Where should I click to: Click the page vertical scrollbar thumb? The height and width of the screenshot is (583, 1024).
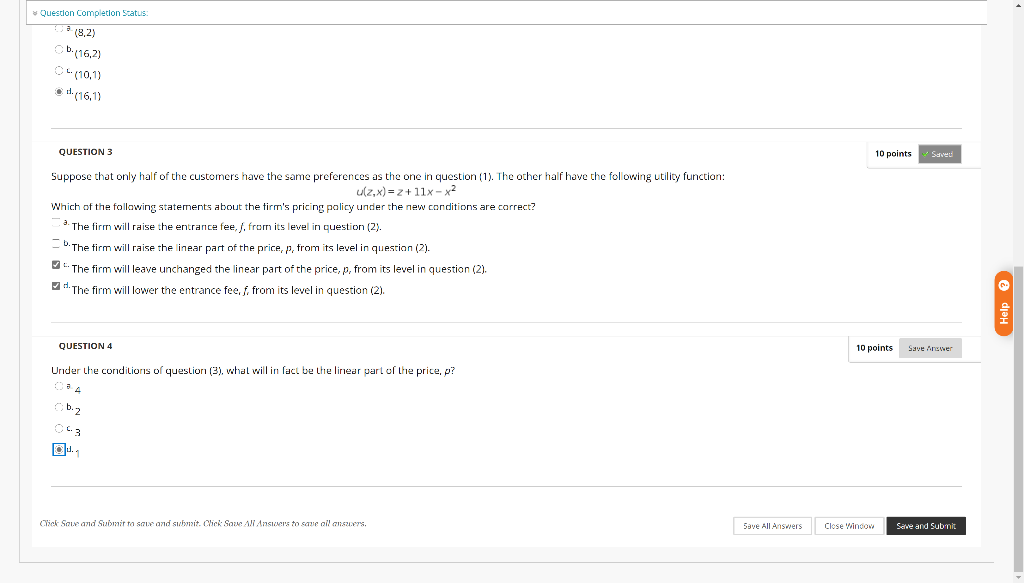[1018, 418]
